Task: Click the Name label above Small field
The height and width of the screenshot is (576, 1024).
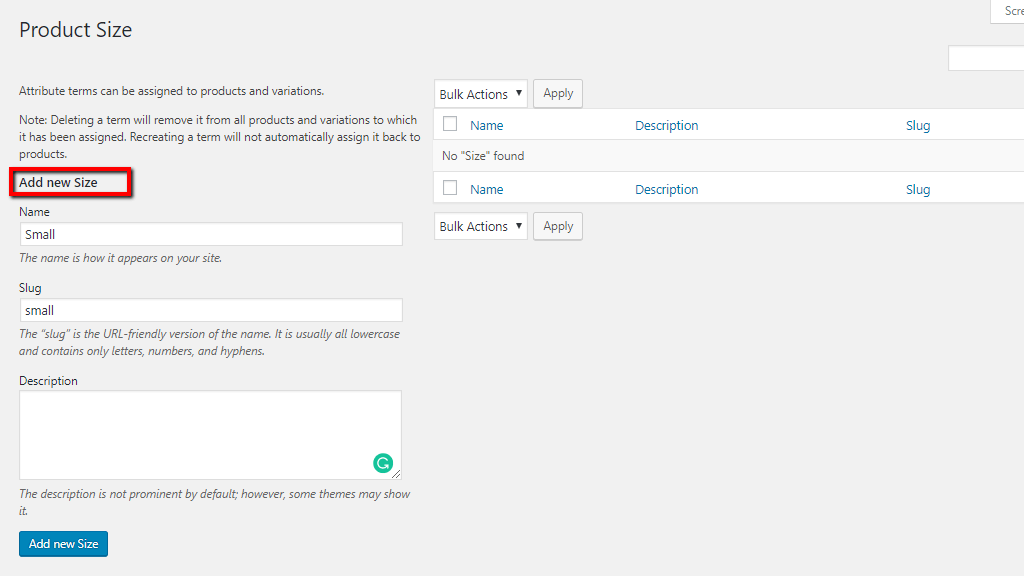Action: point(34,212)
